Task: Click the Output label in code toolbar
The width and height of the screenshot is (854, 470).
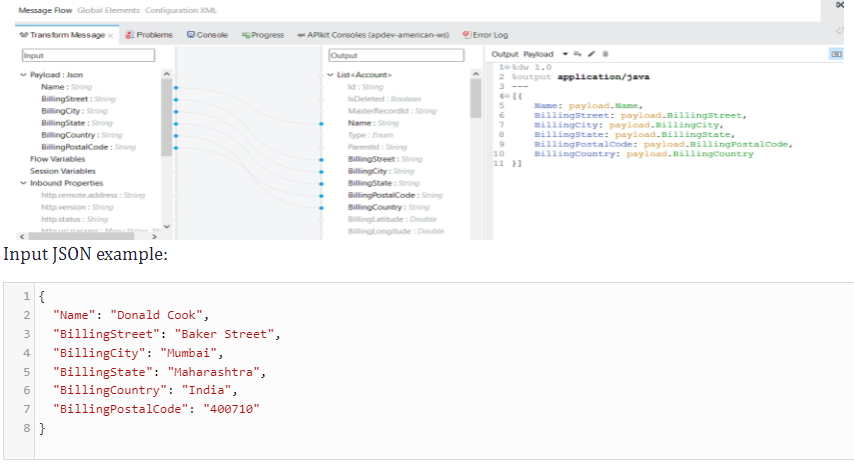Action: coord(505,54)
